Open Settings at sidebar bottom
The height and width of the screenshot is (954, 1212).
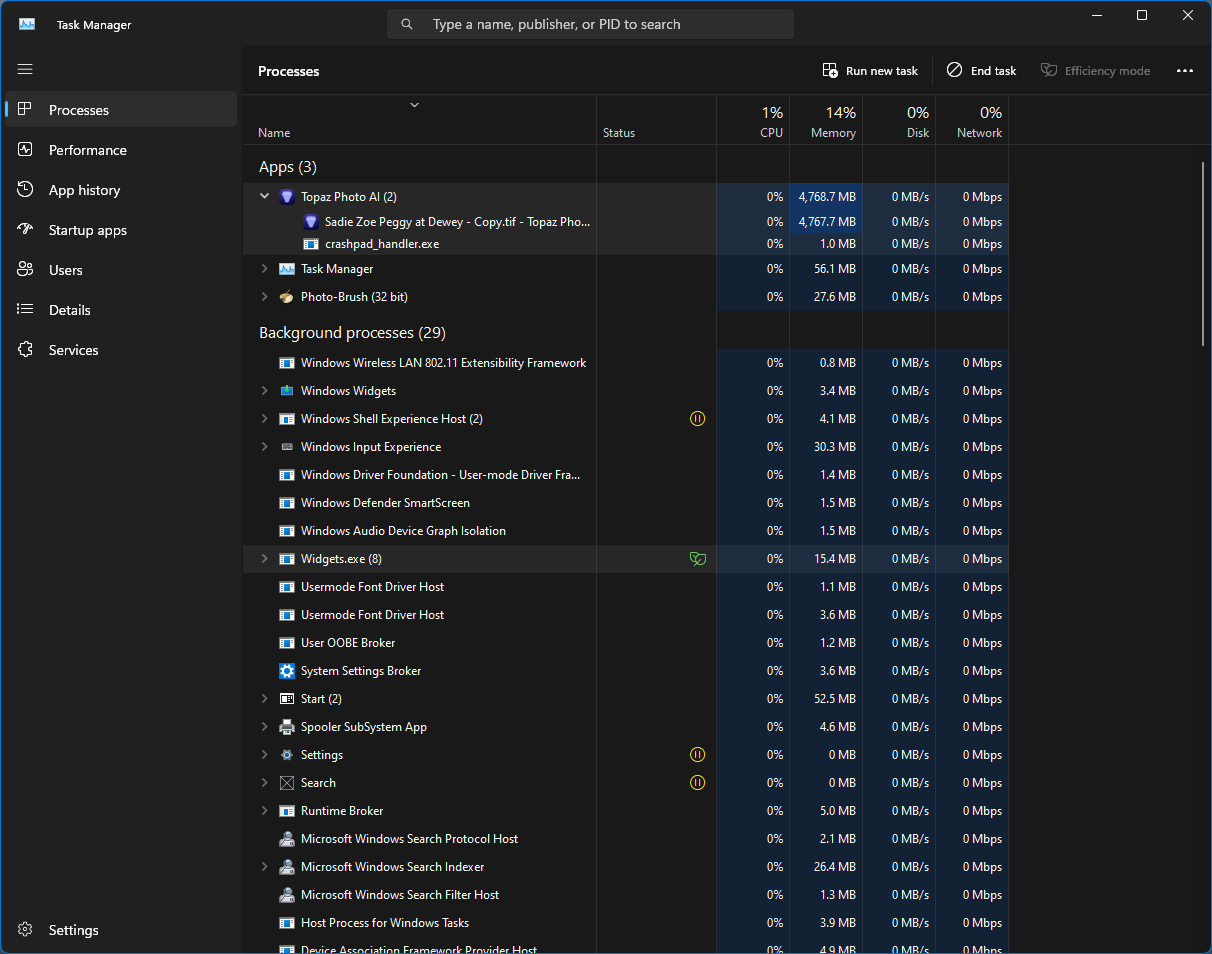(121, 930)
